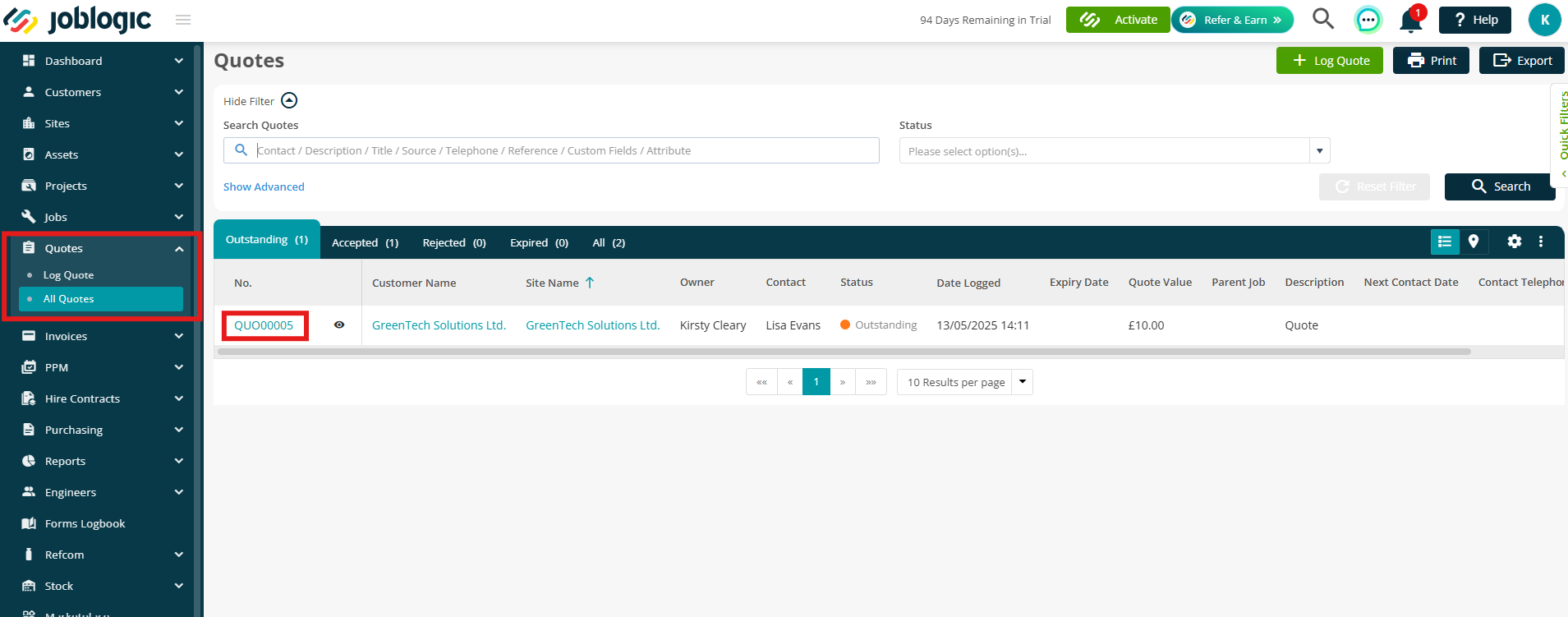Click the Print button
Screen dimensions: 1568x617
pyautogui.click(x=1431, y=60)
